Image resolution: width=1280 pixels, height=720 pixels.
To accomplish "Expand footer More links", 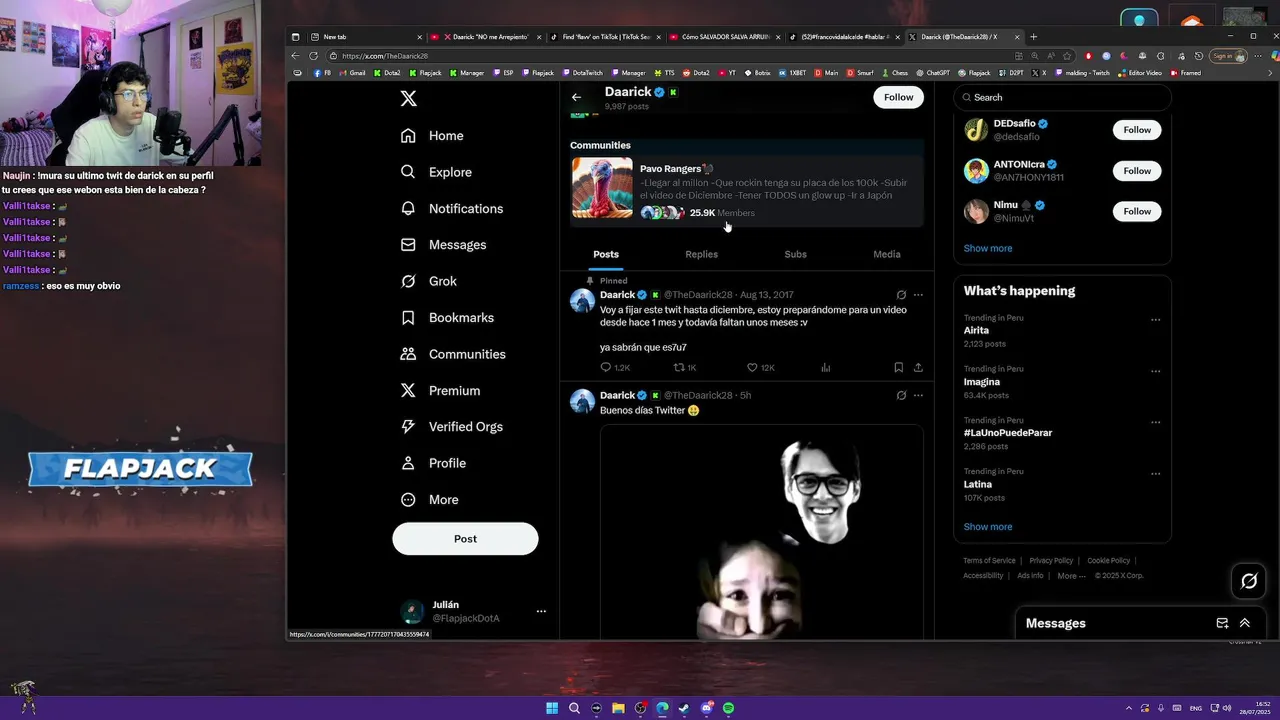I will point(1071,576).
